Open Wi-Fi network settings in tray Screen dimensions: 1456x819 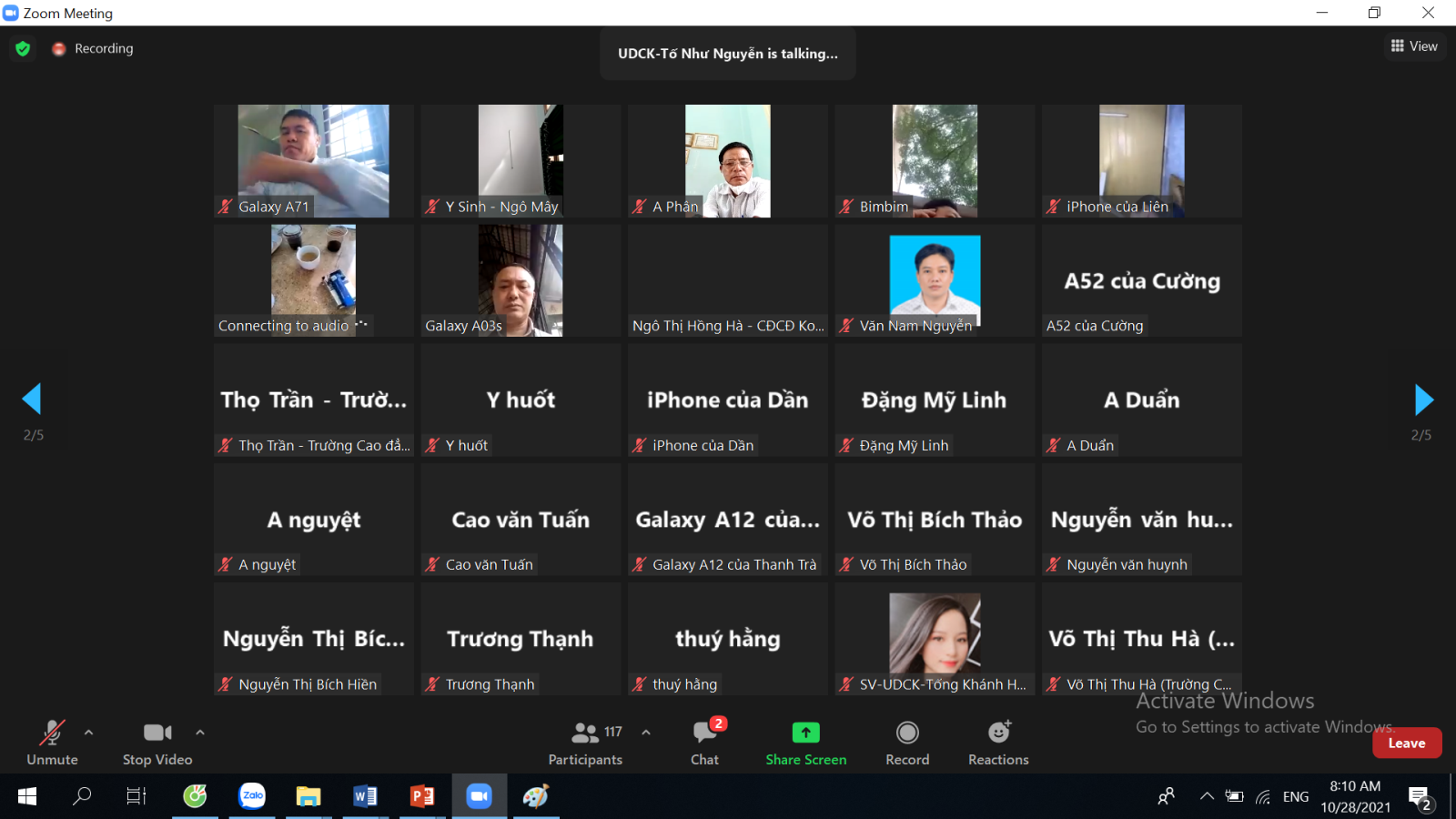pos(1263,797)
